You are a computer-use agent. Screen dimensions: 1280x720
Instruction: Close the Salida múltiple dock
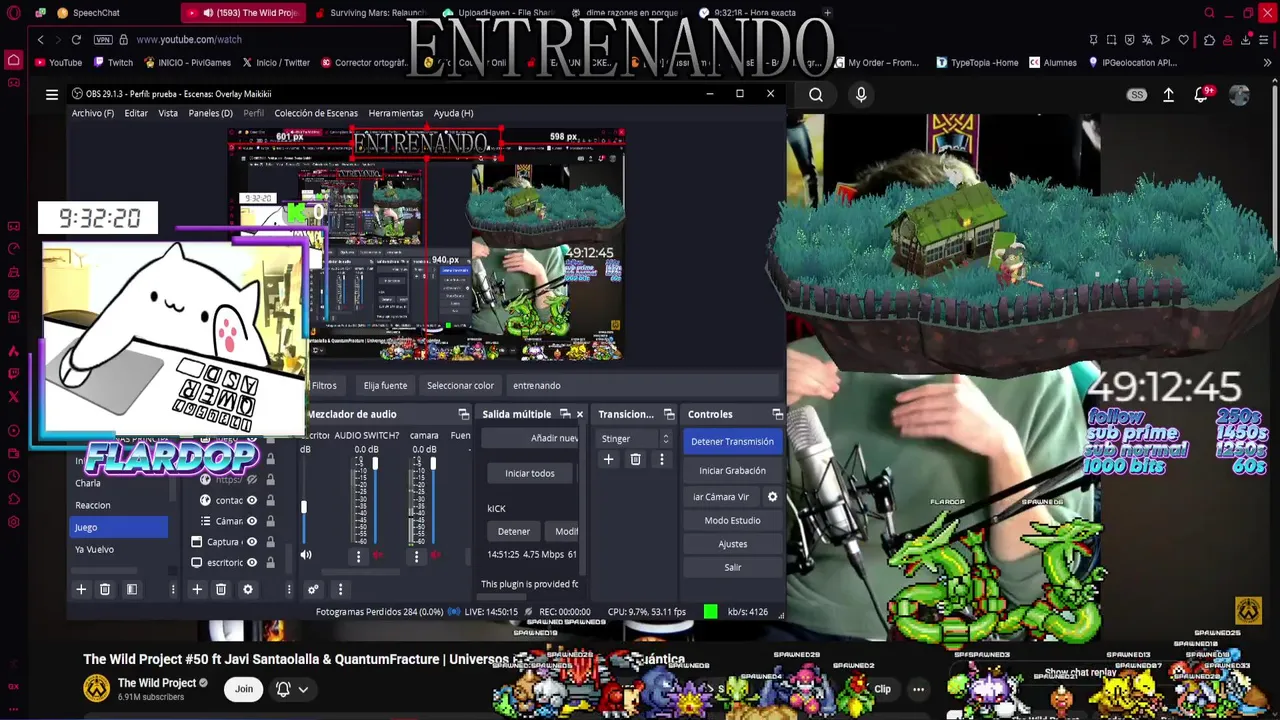pyautogui.click(x=579, y=414)
